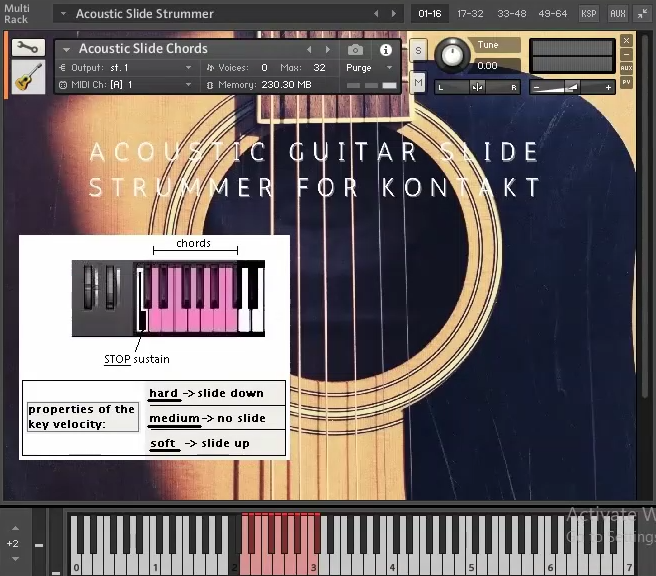Click the +2 octave transpose value
Screen dimensions: 656x576
13,543
